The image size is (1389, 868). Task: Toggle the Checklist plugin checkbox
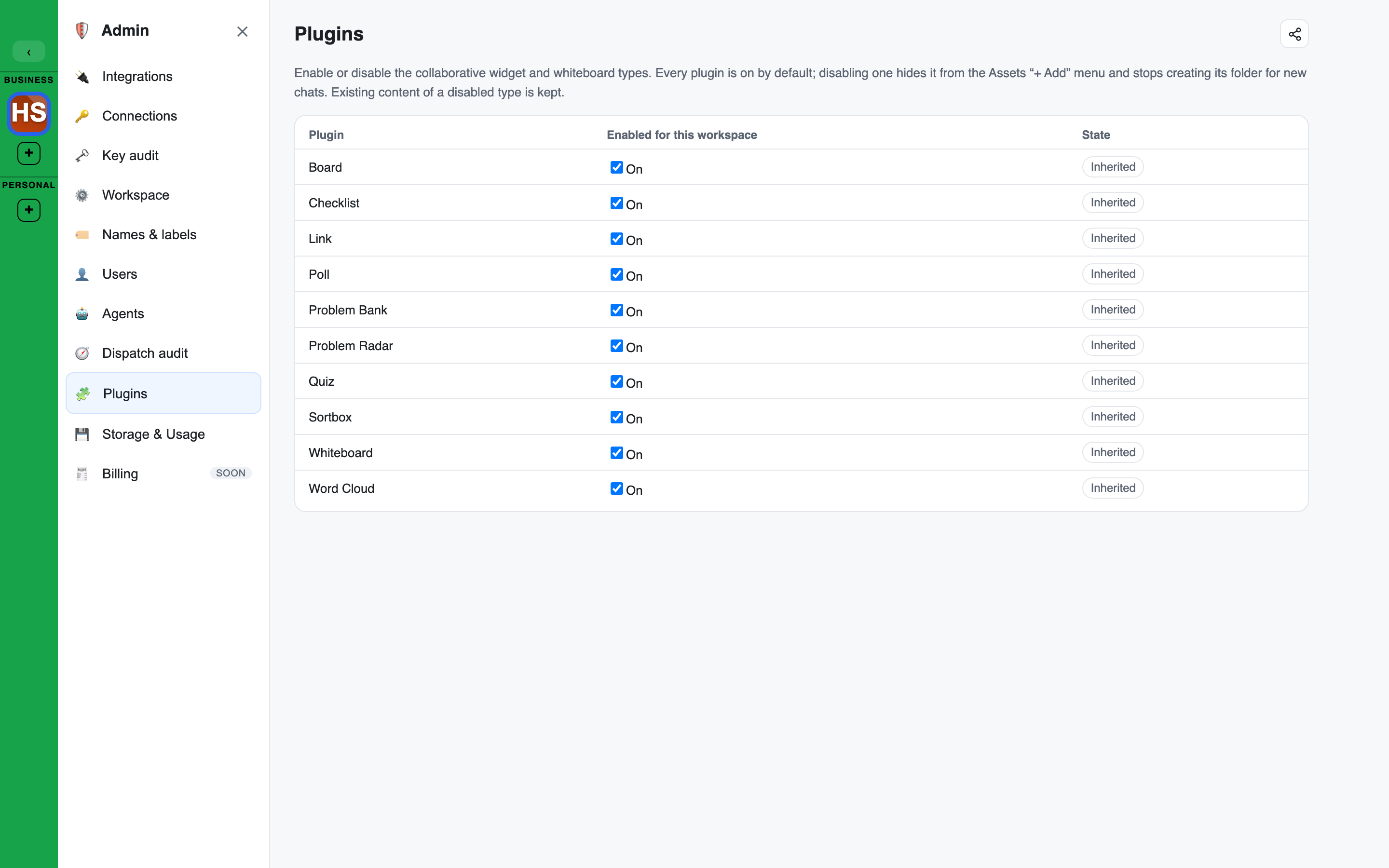[616, 203]
